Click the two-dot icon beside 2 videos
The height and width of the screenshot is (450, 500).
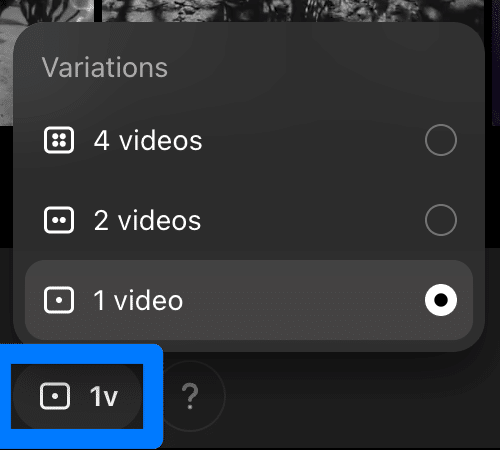pyautogui.click(x=59, y=220)
